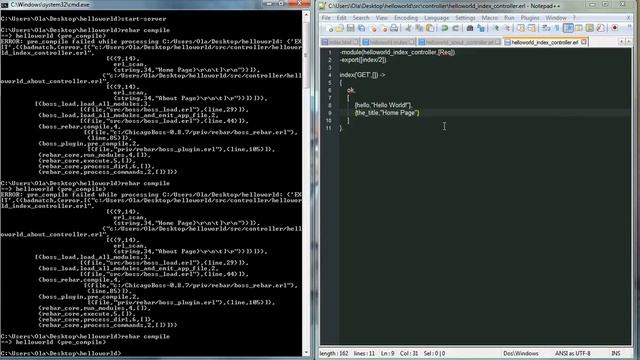The width and height of the screenshot is (640, 360).
Task: Click the Open file folder icon
Action: [x=340, y=28]
